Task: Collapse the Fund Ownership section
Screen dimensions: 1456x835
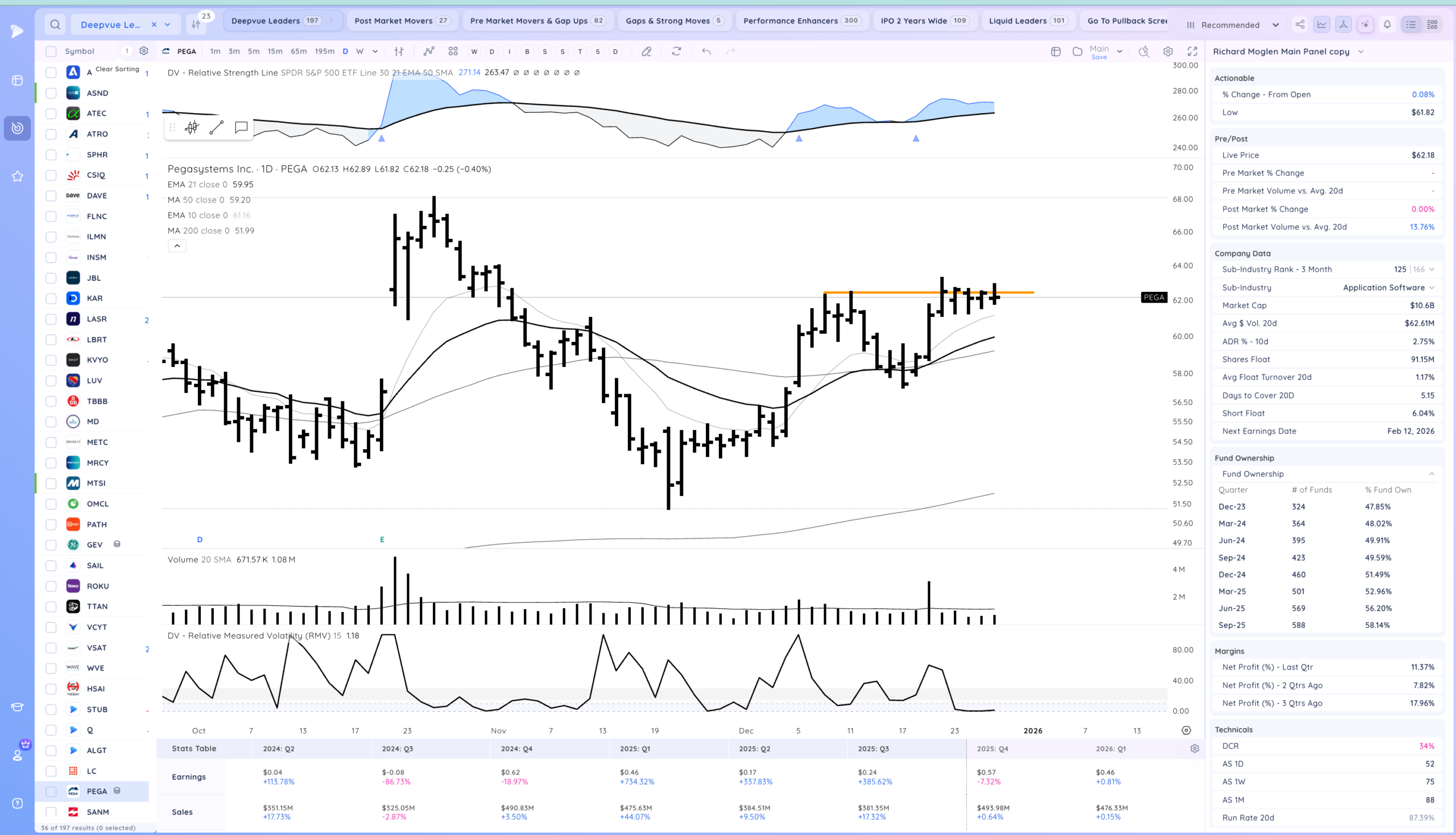Action: (x=1432, y=474)
